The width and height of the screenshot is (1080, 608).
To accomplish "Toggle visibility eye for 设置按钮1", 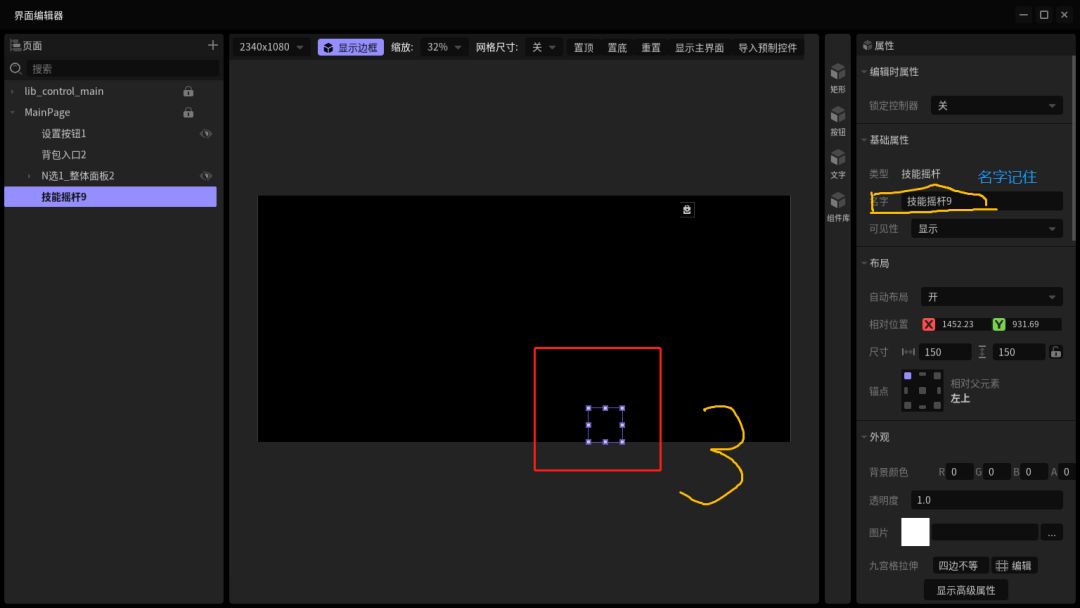I will tap(206, 134).
